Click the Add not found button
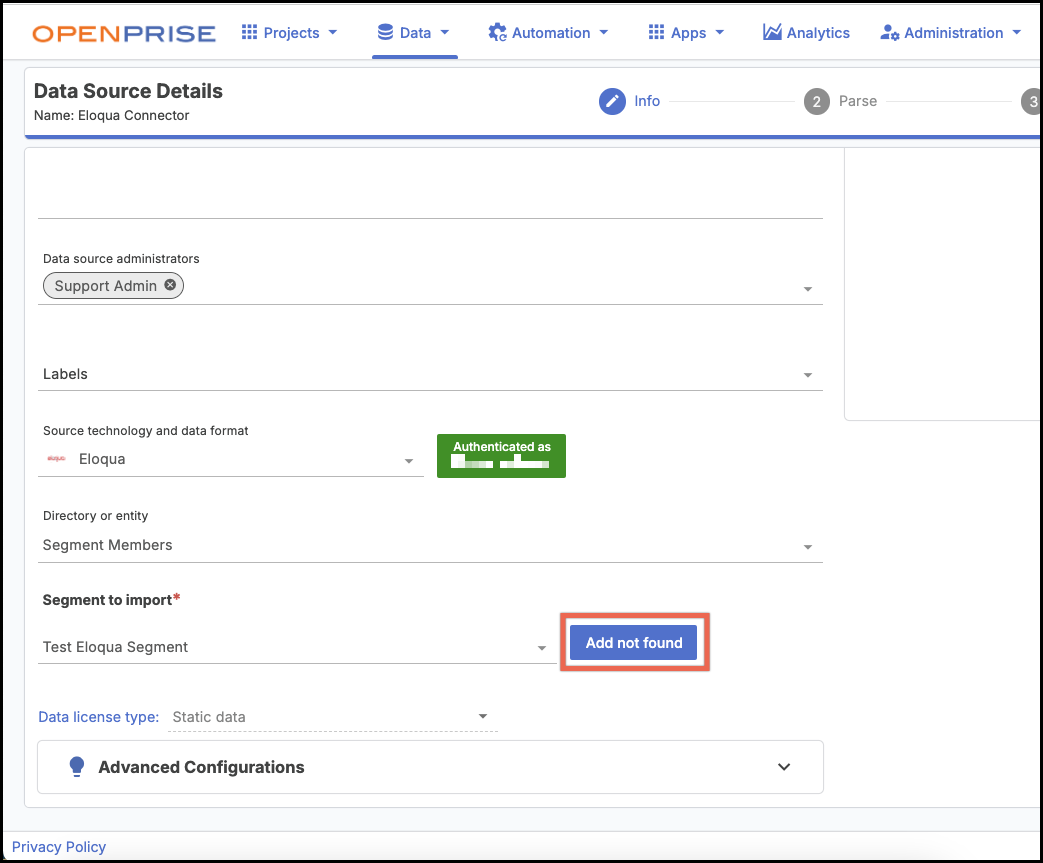Viewport: 1043px width, 863px height. click(x=634, y=643)
